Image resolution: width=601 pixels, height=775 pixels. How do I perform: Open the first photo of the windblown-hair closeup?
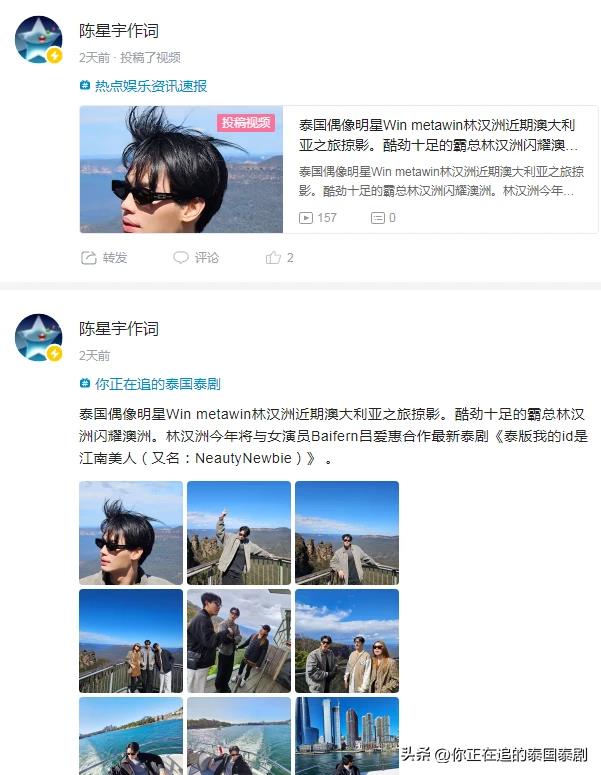(131, 533)
